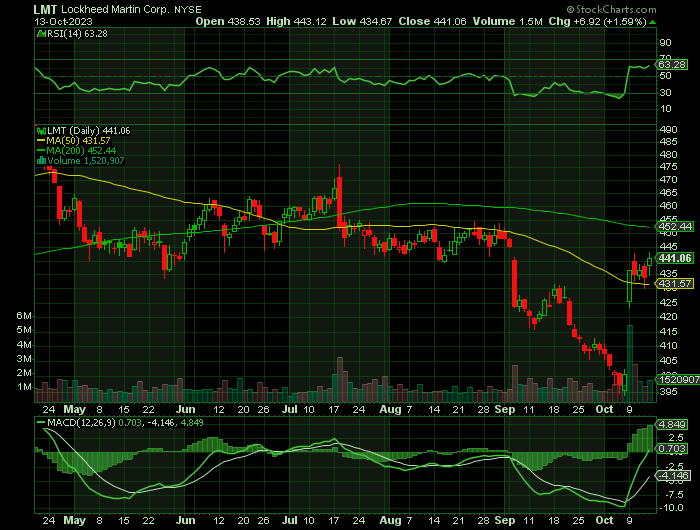Click the NYSE exchange label

pos(188,9)
